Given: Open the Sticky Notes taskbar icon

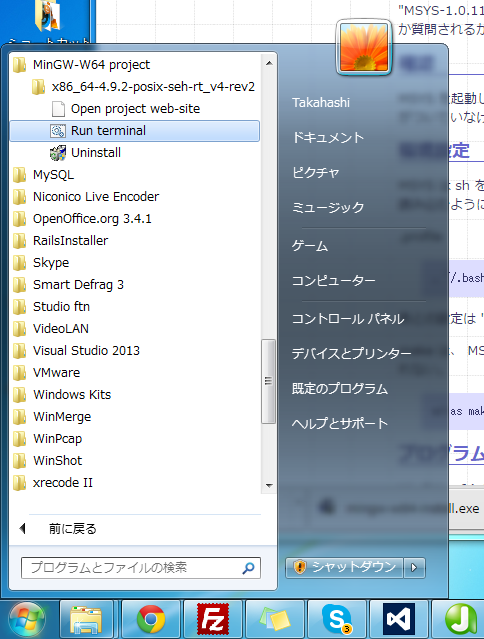Looking at the screenshot, I should click(275, 619).
